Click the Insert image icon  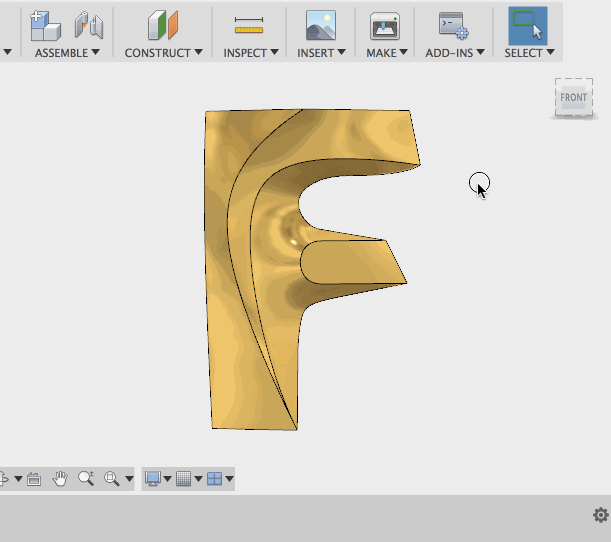tap(320, 24)
